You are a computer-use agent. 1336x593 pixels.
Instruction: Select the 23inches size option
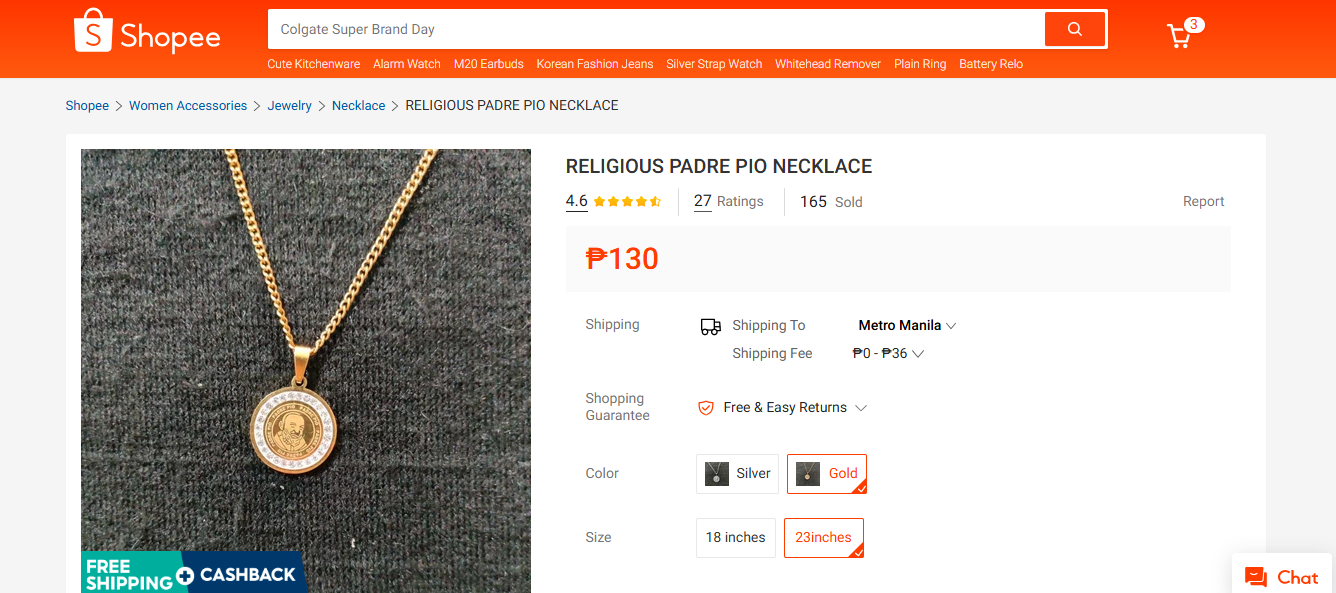pyautogui.click(x=823, y=537)
